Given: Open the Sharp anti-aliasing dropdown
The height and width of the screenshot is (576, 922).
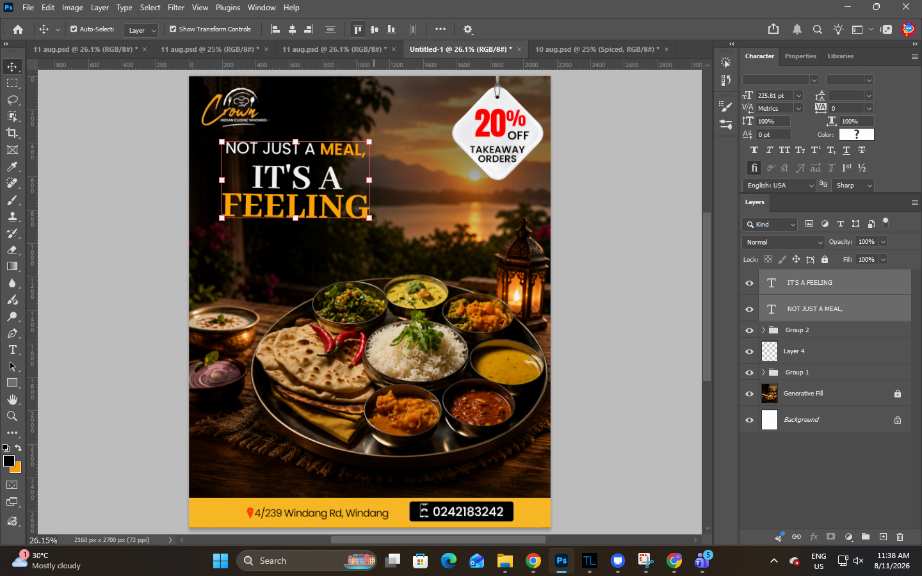Looking at the screenshot, I should (853, 185).
